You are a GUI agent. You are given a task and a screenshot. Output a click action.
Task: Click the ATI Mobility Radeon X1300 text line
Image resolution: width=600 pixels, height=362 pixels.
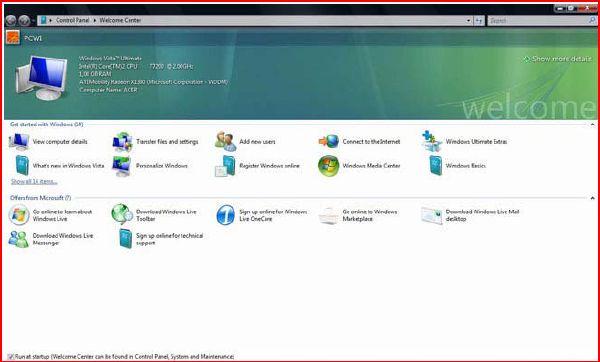(153, 82)
